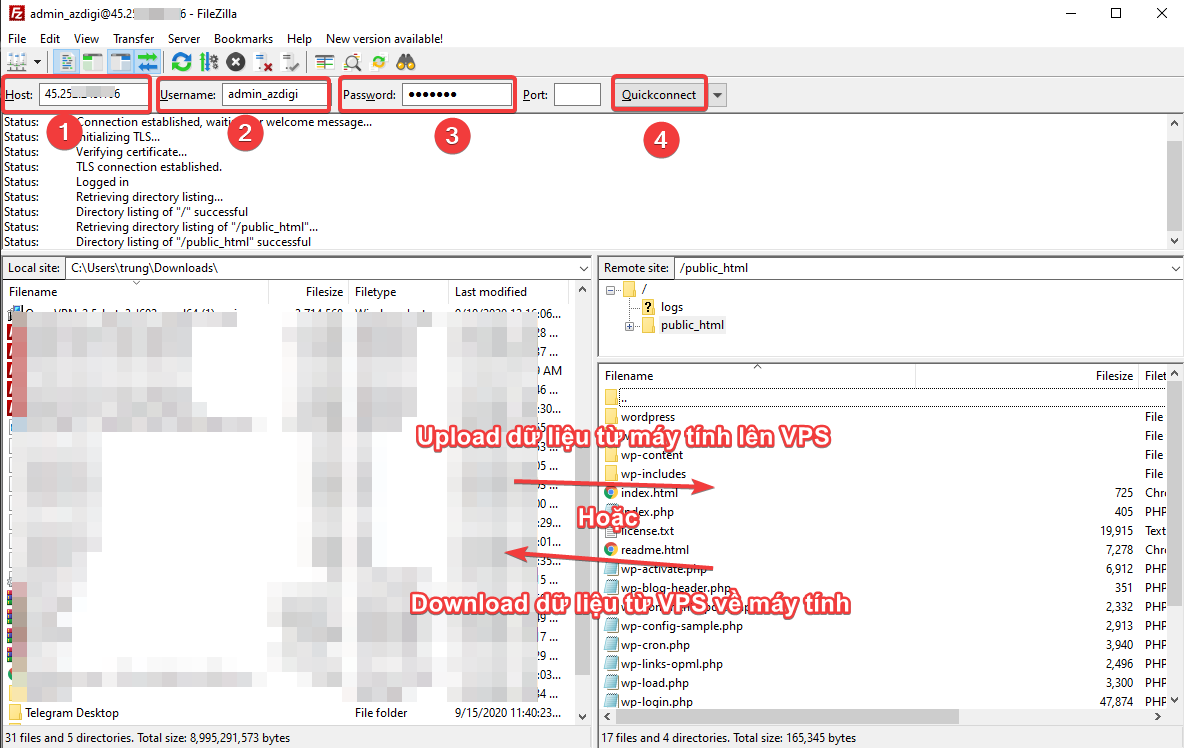Open directory listing filters dialog
The image size is (1184, 748).
[x=324, y=62]
